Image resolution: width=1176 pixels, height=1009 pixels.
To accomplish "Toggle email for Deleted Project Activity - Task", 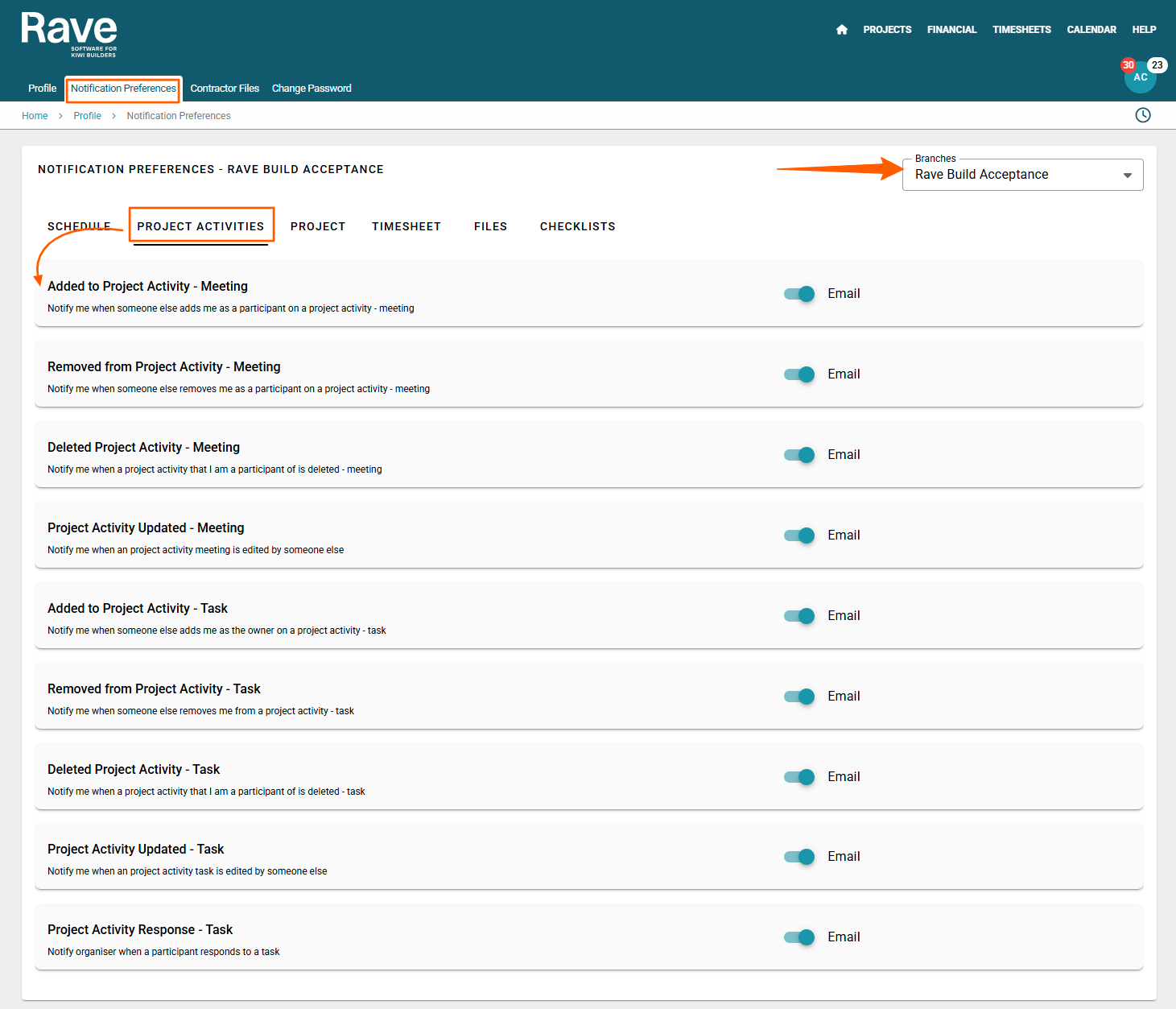I will [799, 777].
